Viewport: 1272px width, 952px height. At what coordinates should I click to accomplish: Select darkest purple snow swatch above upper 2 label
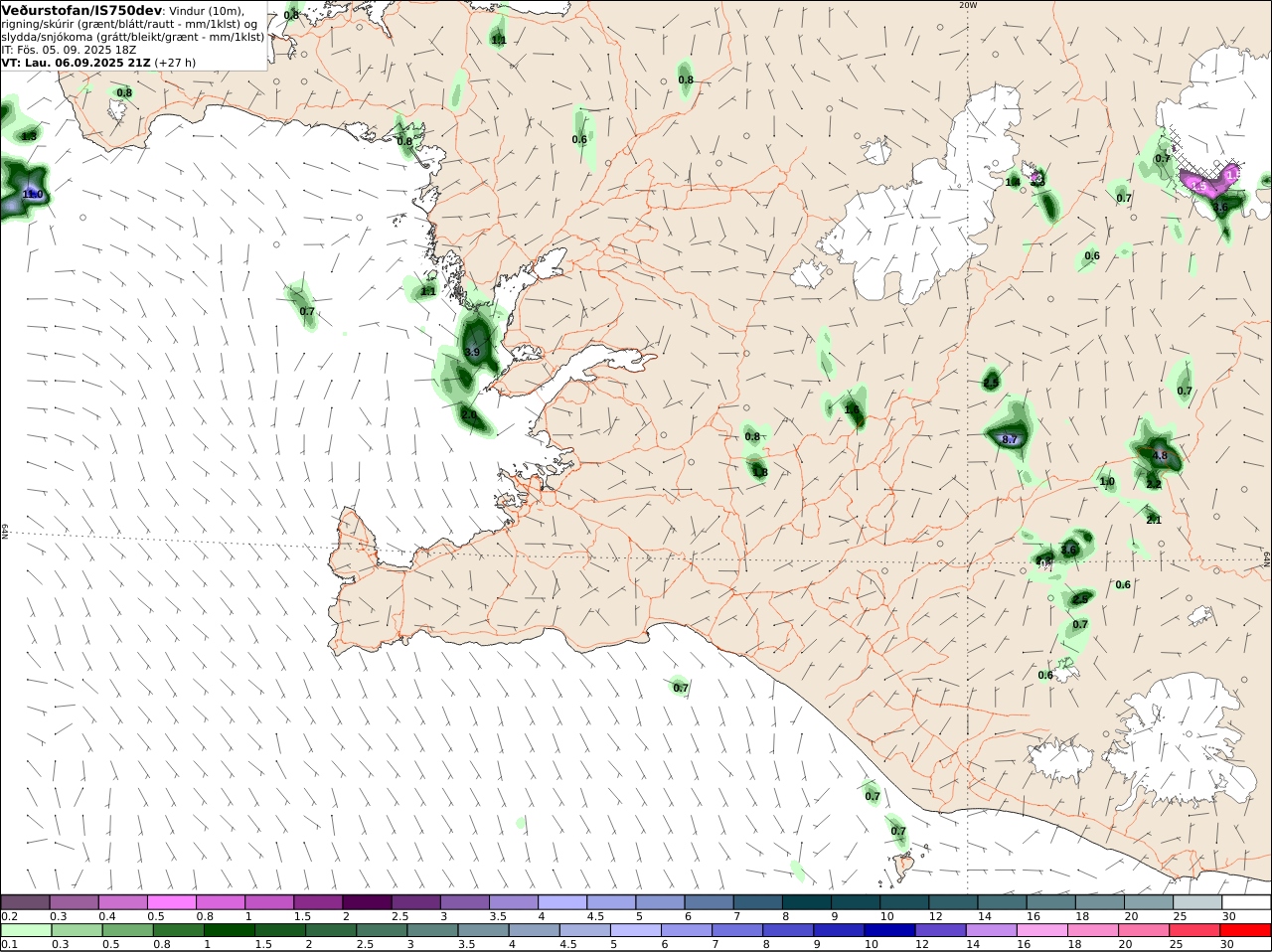click(367, 902)
